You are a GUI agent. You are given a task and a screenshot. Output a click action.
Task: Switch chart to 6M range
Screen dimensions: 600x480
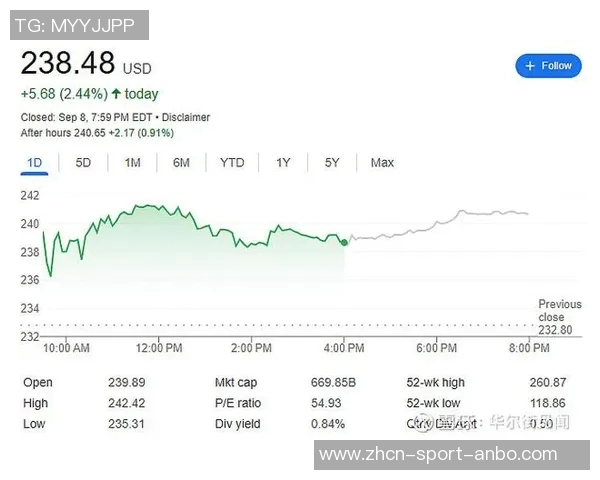pos(181,163)
